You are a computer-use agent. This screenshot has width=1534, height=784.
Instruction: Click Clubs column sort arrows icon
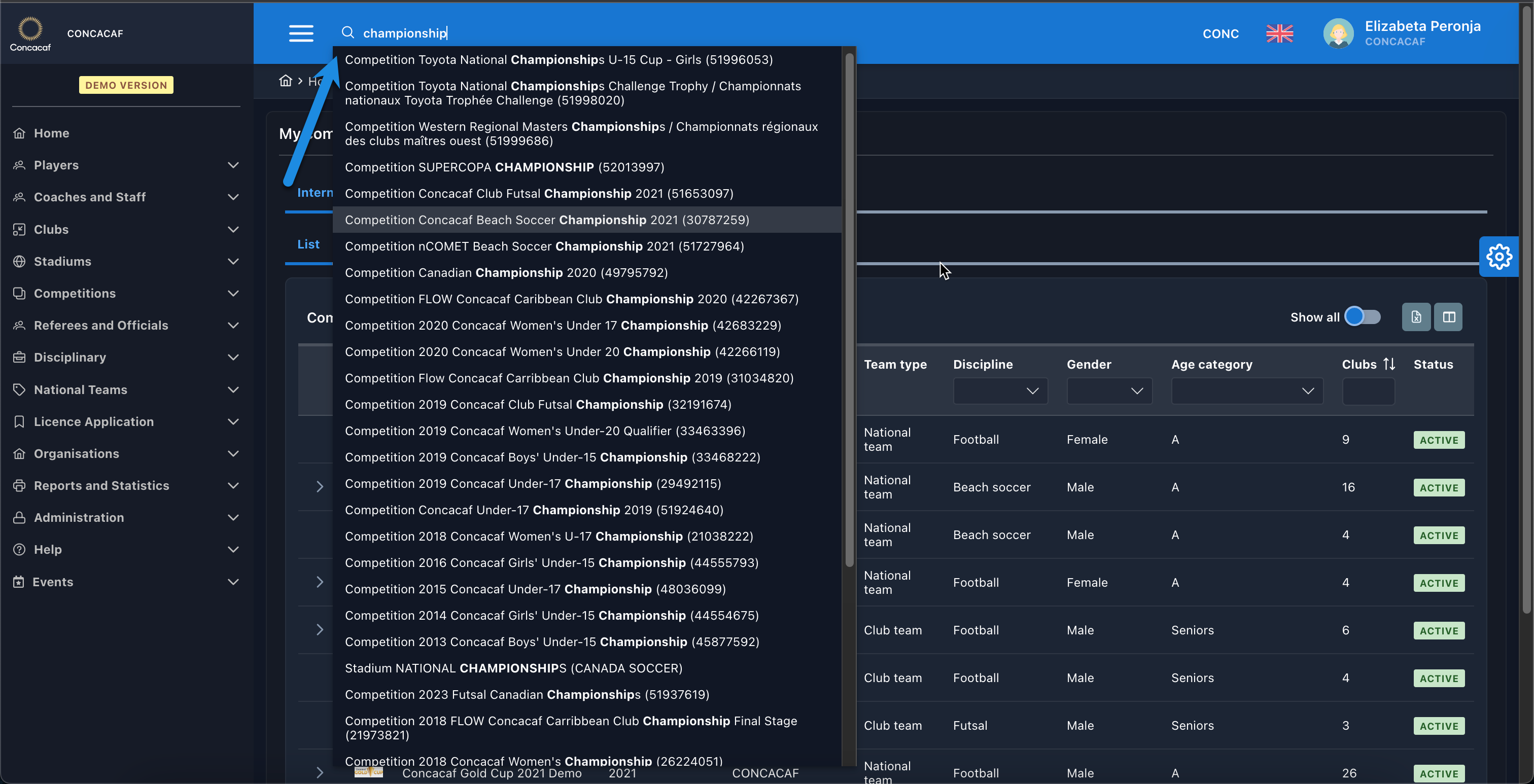[1389, 364]
